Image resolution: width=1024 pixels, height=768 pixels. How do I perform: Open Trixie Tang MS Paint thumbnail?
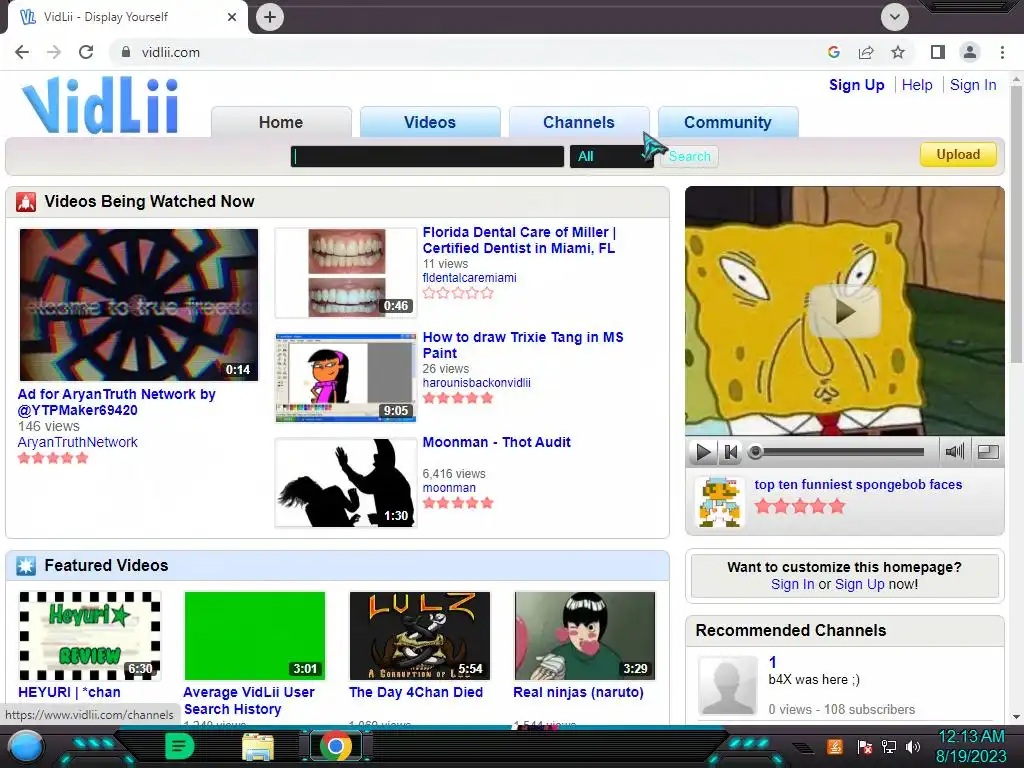(345, 377)
